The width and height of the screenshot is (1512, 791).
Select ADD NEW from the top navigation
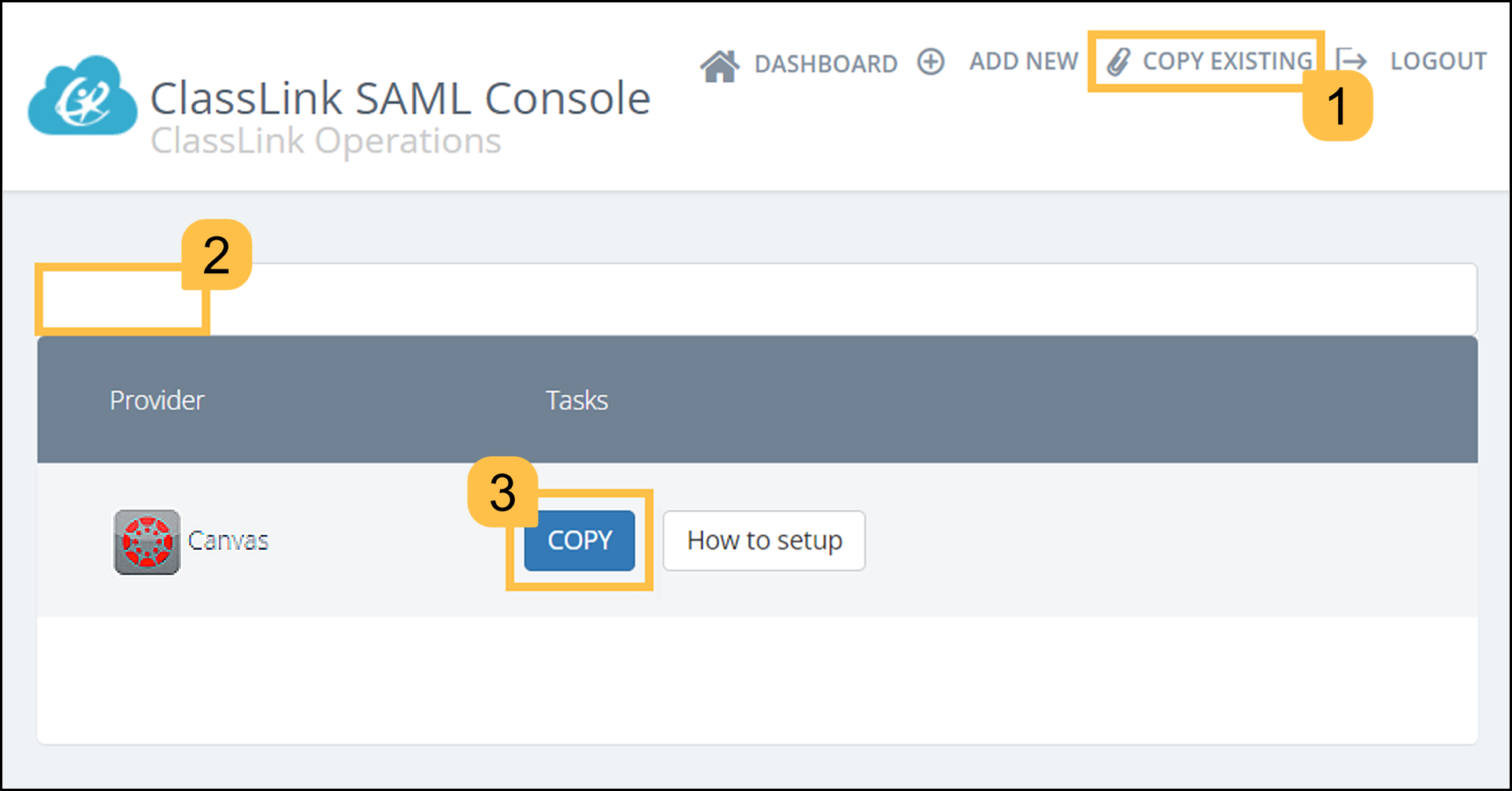pyautogui.click(x=1023, y=61)
